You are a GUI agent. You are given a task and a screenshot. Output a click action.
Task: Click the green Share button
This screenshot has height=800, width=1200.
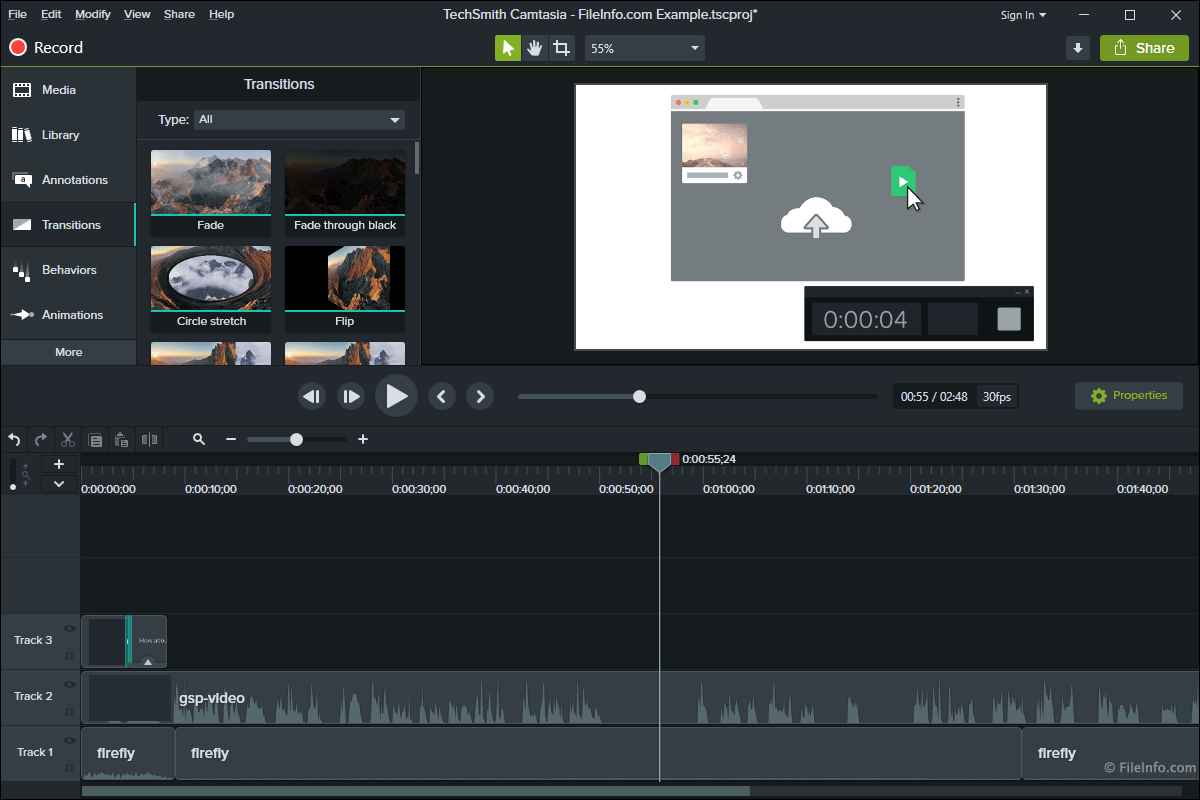coord(1144,48)
